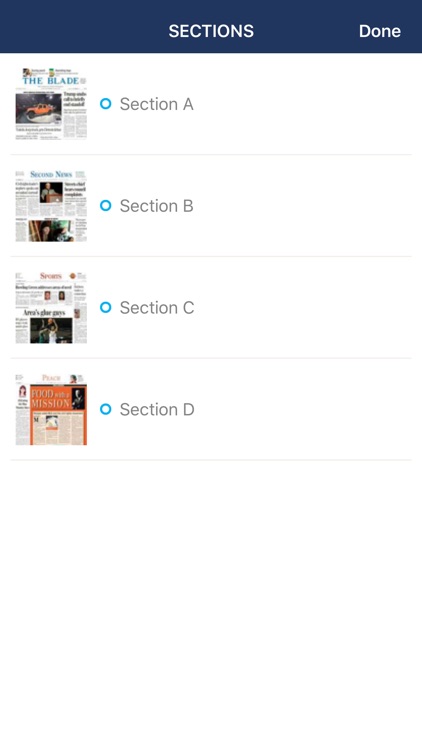This screenshot has width=422, height=750.
Task: Tap the Done button in header
Action: (x=379, y=31)
